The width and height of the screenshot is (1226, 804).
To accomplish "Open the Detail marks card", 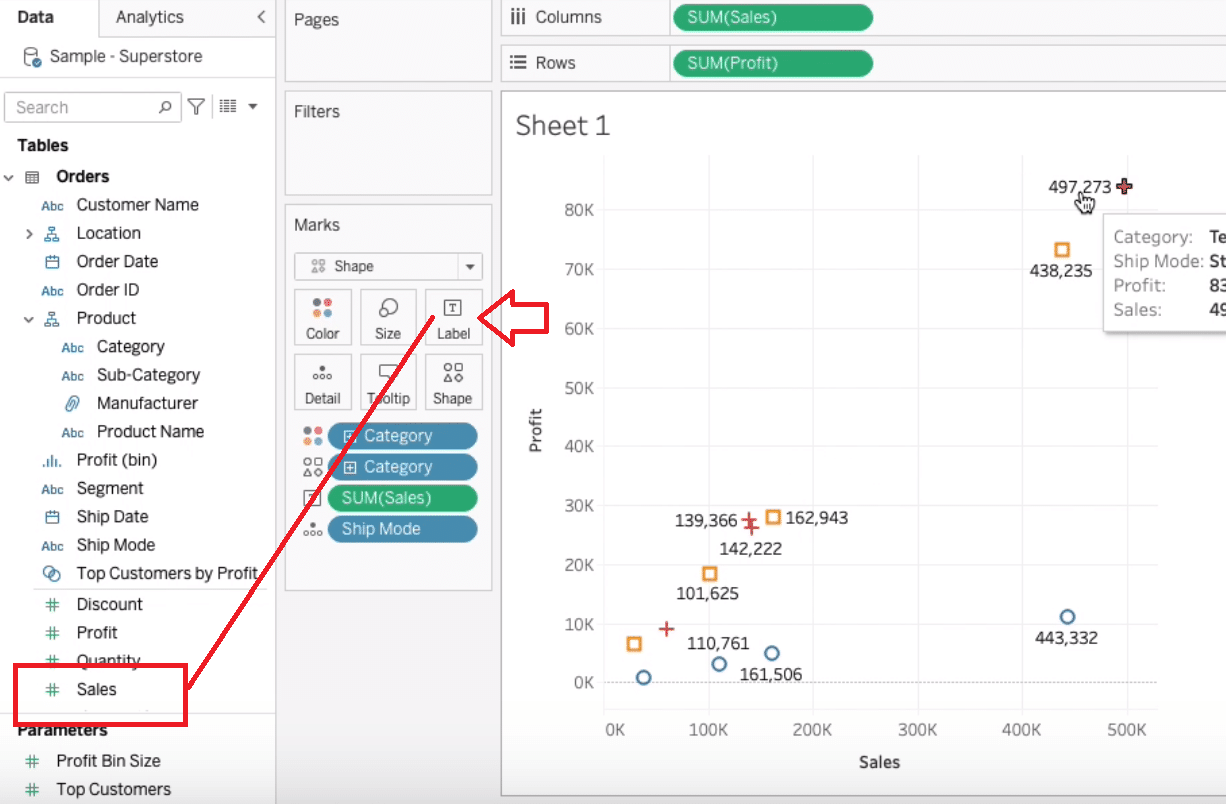I will coord(322,382).
